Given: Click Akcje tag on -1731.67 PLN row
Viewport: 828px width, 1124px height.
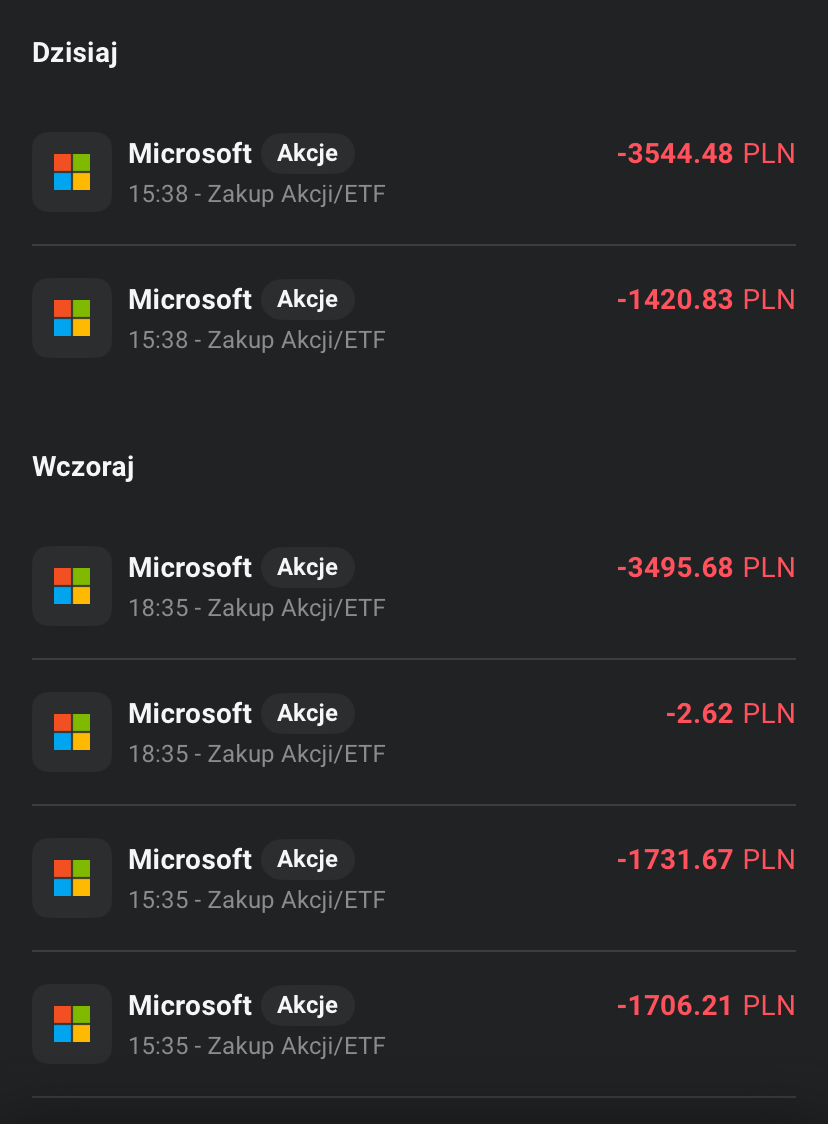Looking at the screenshot, I should [x=307, y=860].
